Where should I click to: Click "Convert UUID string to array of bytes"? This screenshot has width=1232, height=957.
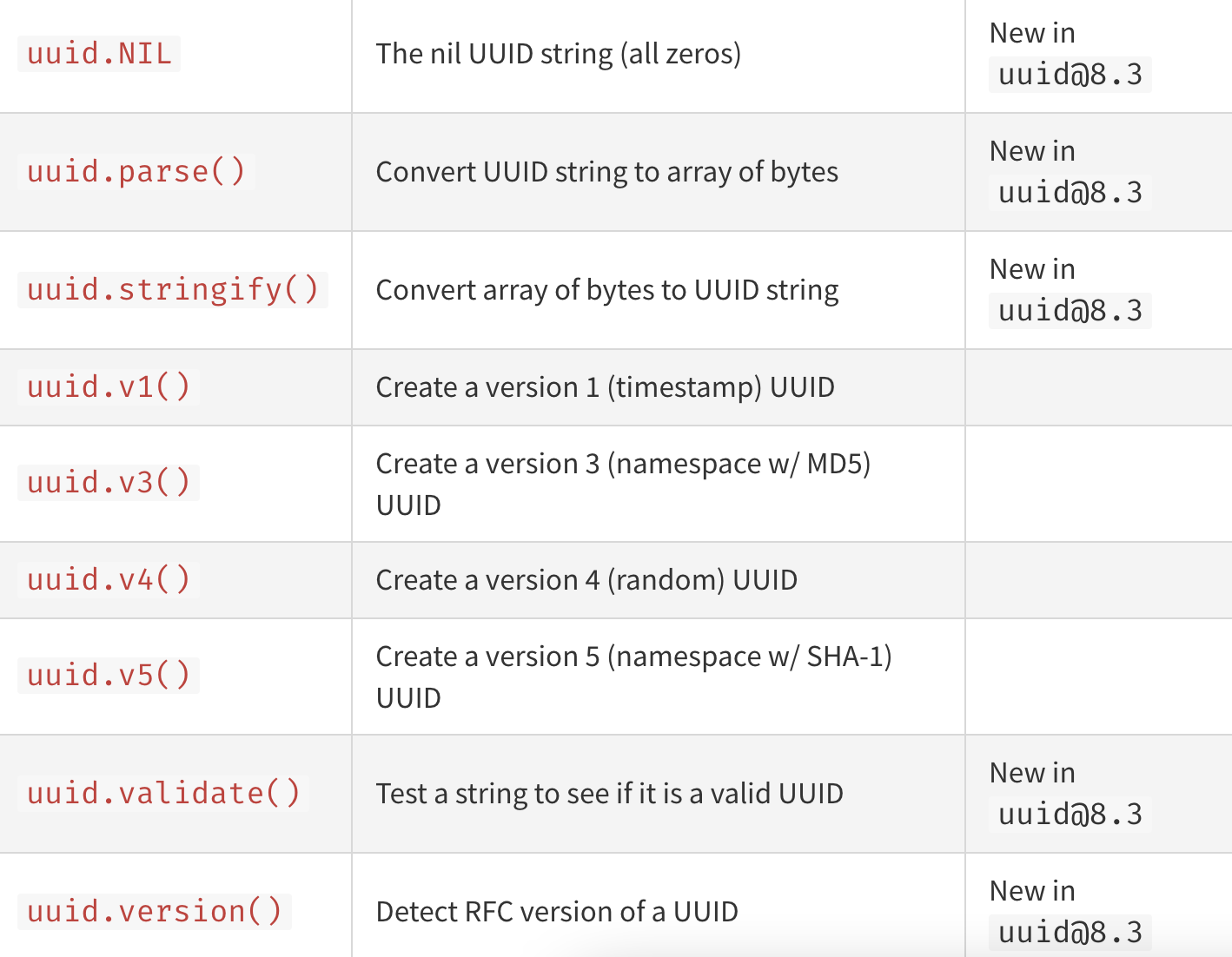coord(606,172)
